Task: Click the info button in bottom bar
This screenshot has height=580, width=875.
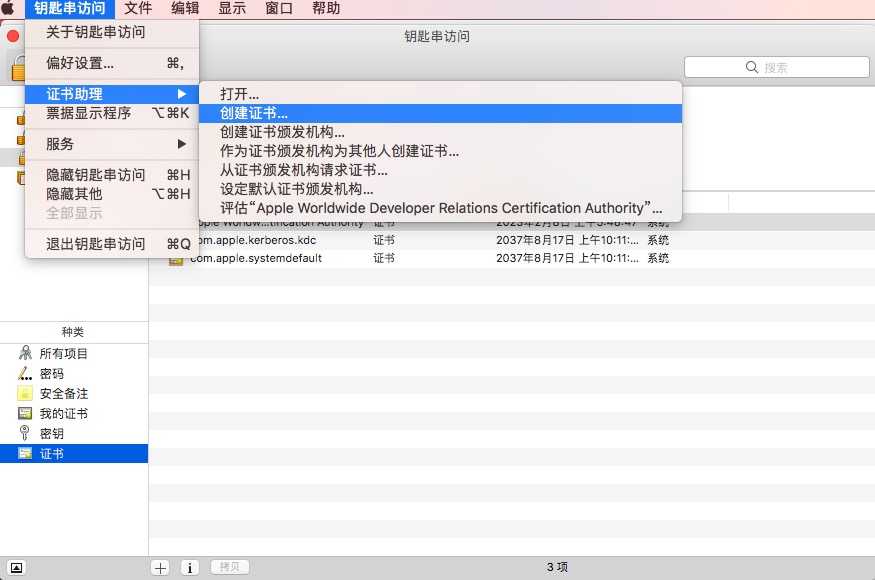Action: pos(190,568)
